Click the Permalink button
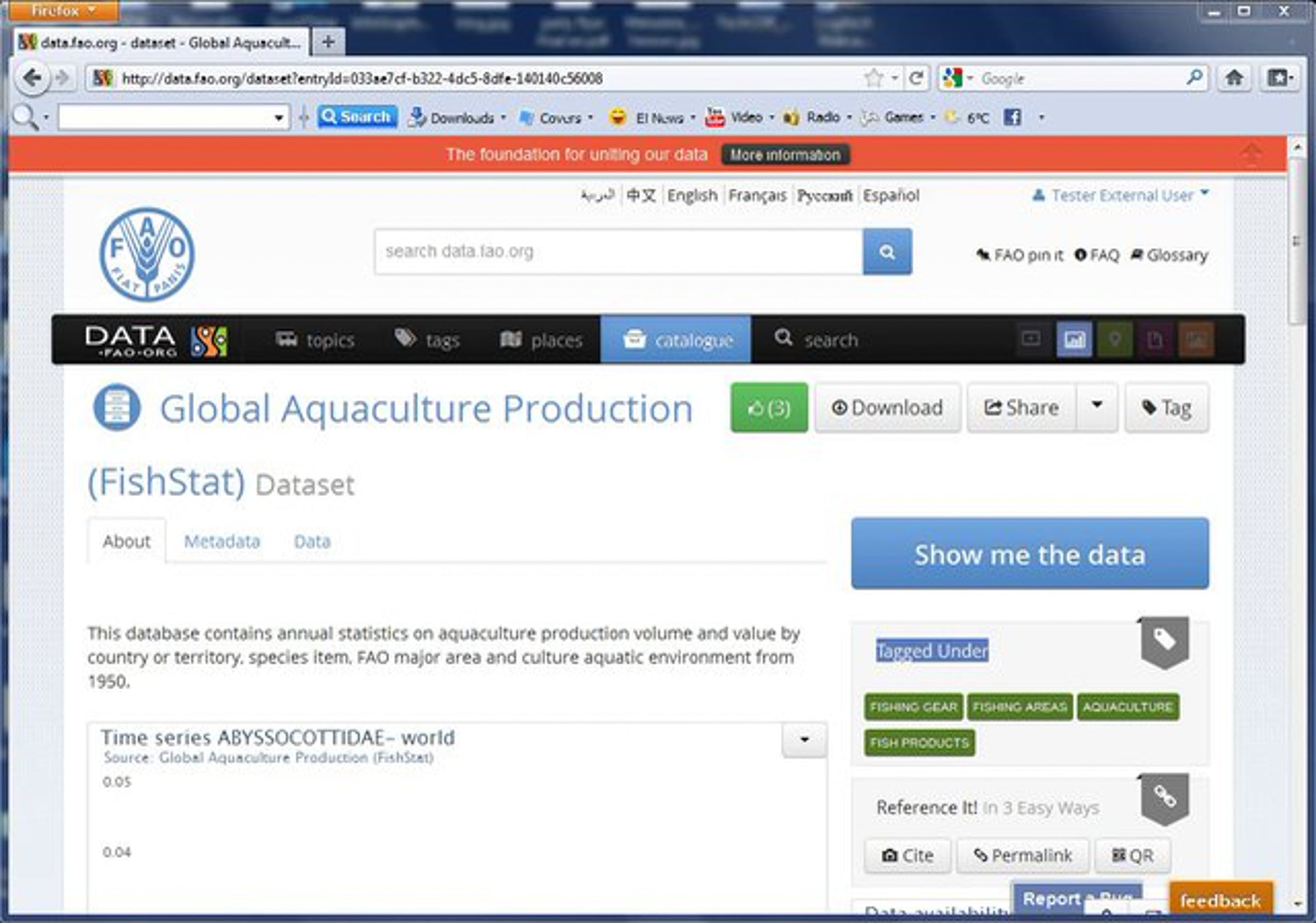Screen dimensions: 1316x923 (1023, 856)
